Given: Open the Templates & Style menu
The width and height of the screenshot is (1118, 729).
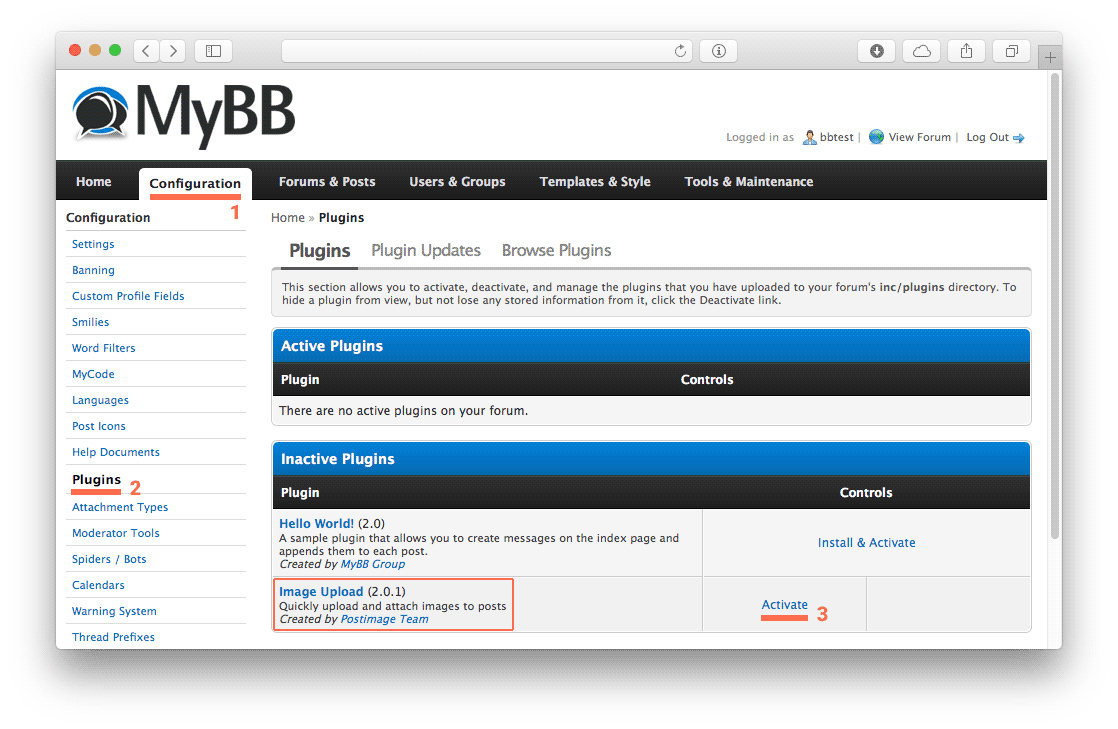Looking at the screenshot, I should [594, 181].
